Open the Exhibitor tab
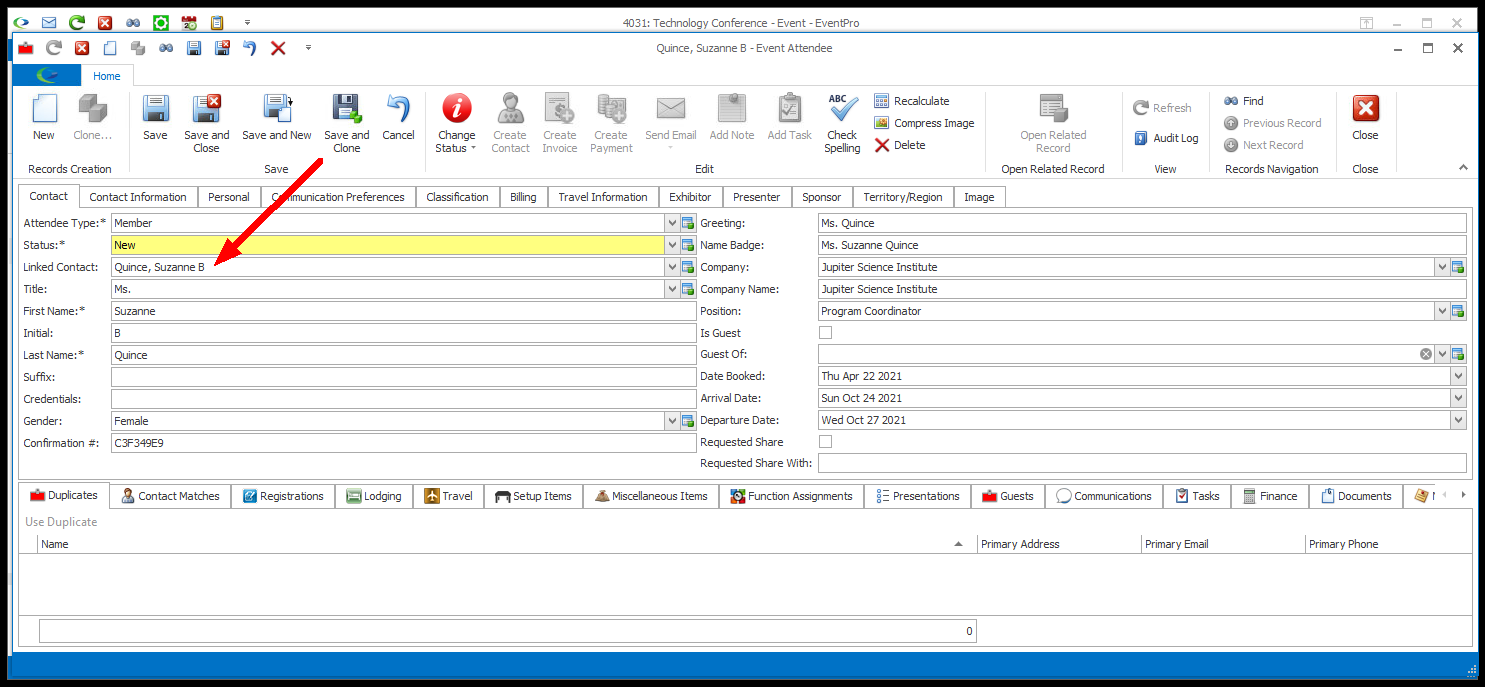This screenshot has height=687, width=1485. (x=690, y=197)
